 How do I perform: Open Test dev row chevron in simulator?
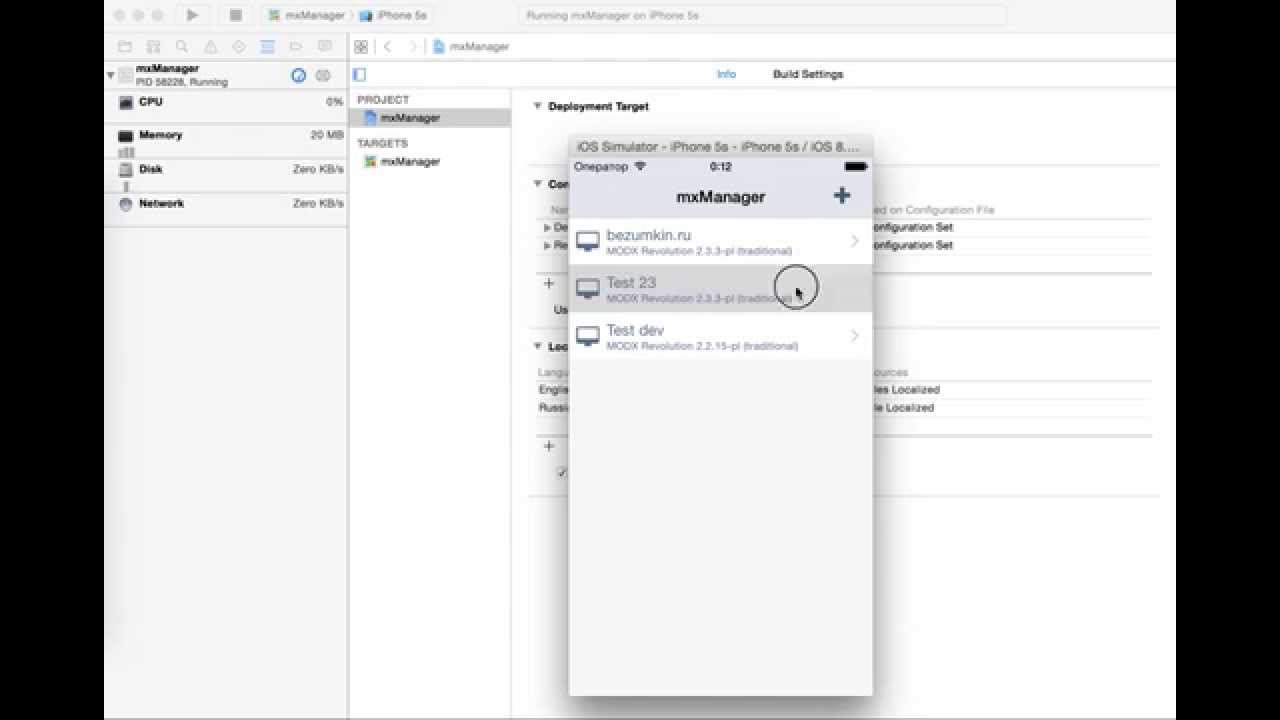click(x=855, y=336)
